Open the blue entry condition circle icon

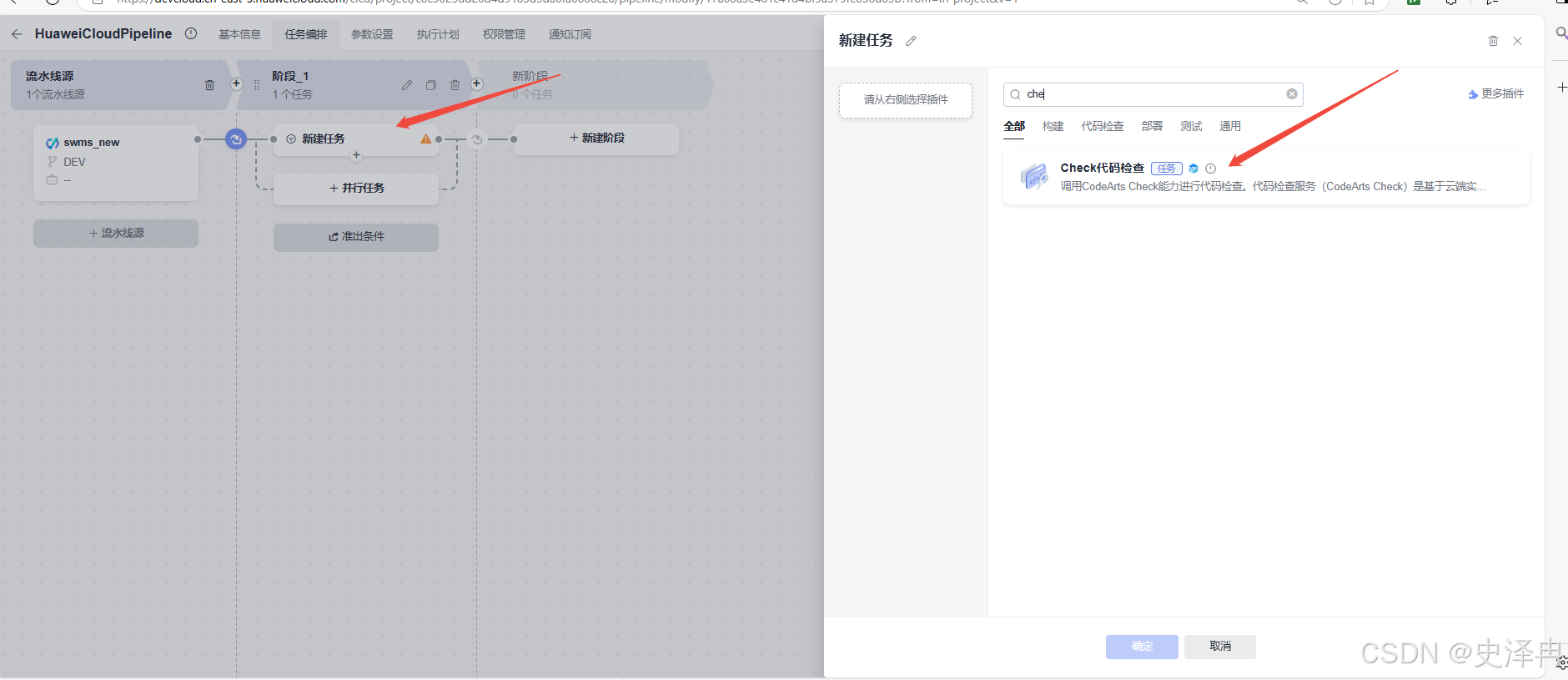click(236, 139)
